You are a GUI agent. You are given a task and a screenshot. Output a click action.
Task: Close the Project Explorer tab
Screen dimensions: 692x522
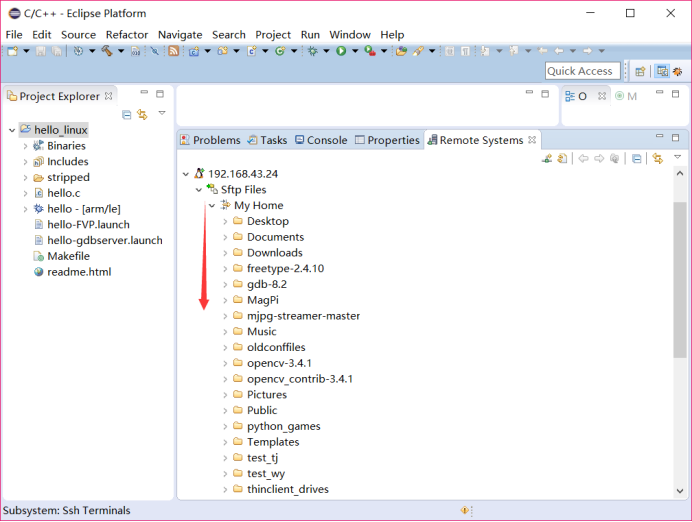(109, 96)
